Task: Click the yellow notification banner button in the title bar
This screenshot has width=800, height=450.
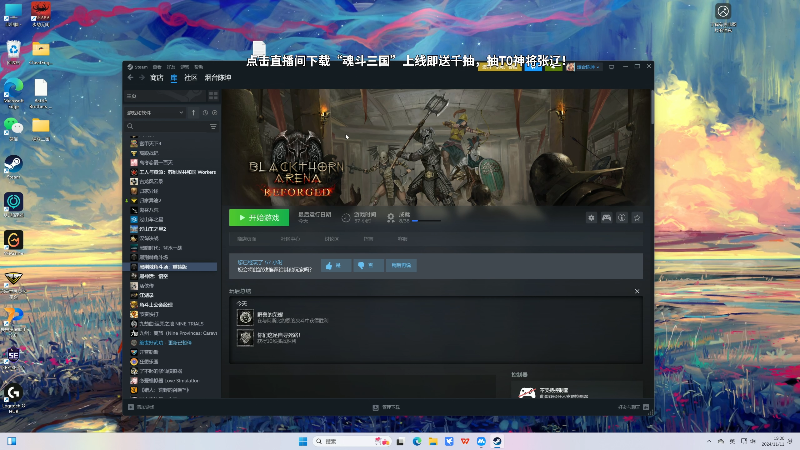Action: tap(499, 67)
